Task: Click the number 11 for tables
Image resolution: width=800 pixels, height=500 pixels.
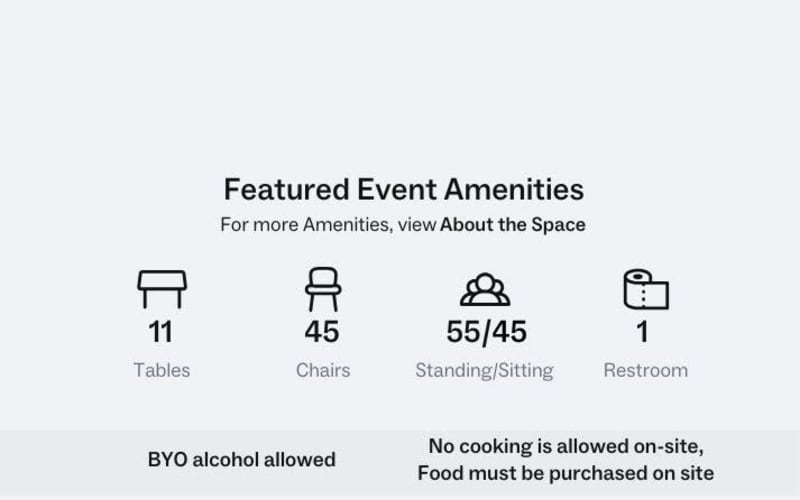Action: (162, 331)
